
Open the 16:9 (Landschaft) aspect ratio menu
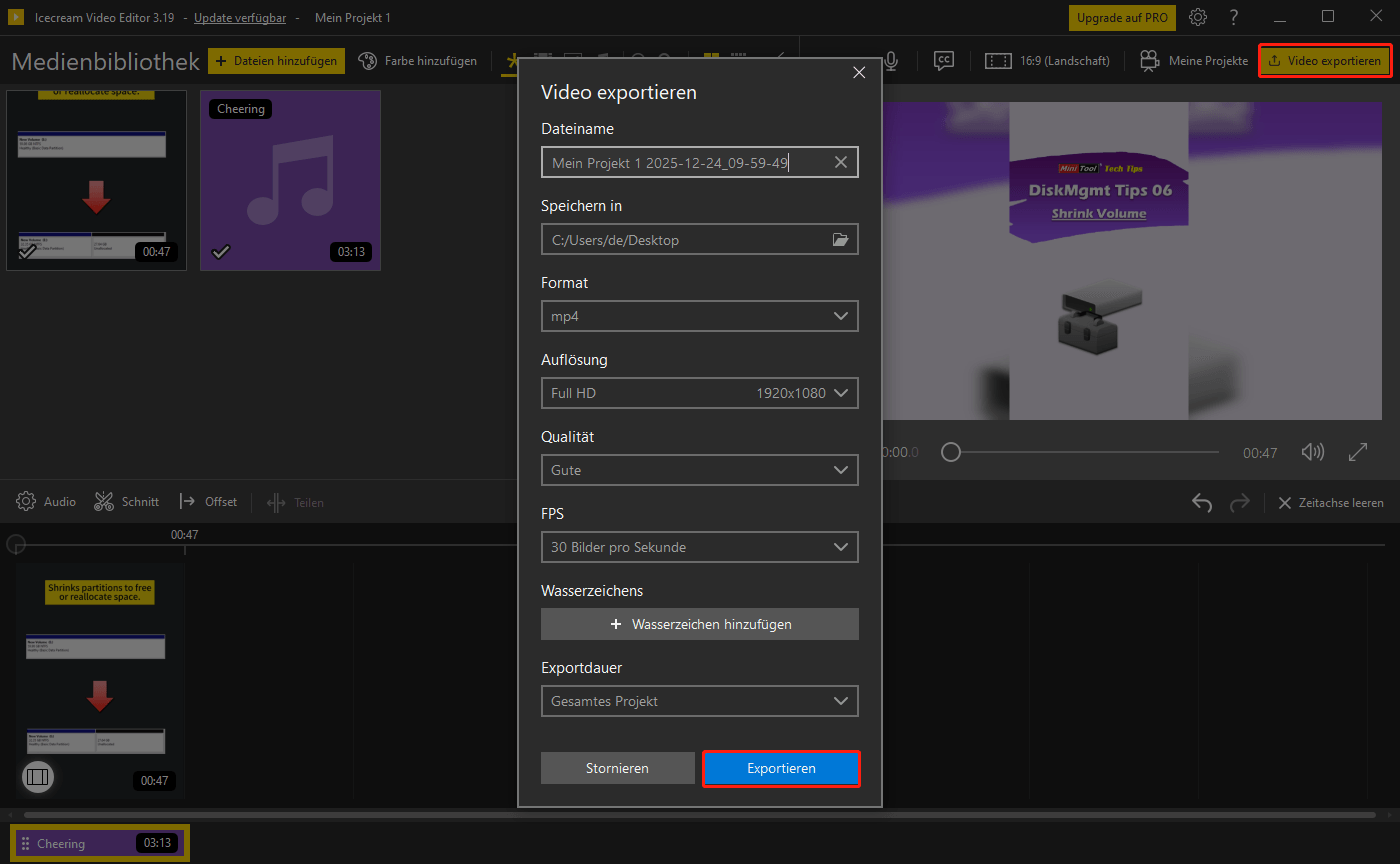point(1047,60)
